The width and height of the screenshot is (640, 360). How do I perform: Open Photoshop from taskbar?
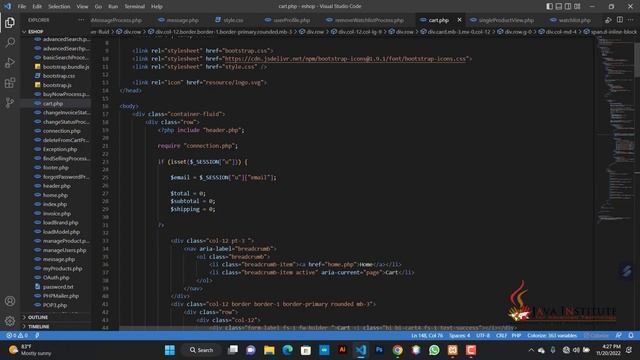tap(379, 350)
